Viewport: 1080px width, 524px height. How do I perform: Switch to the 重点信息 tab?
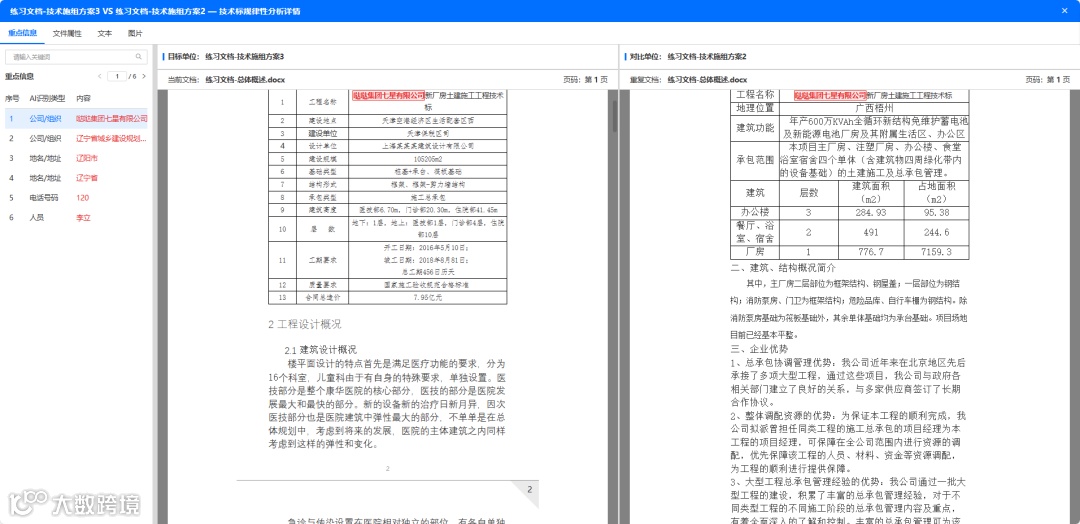23,33
